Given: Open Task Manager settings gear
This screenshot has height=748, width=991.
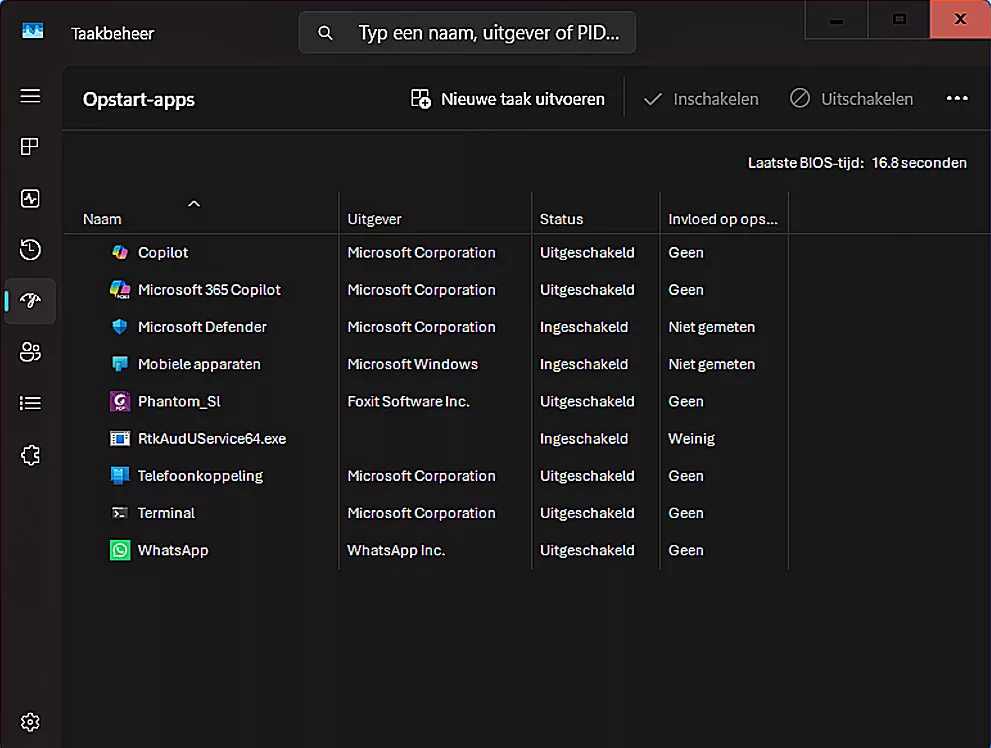Looking at the screenshot, I should [30, 721].
